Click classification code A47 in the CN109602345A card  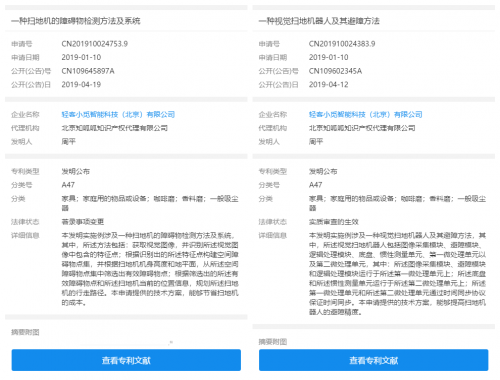pos(315,185)
